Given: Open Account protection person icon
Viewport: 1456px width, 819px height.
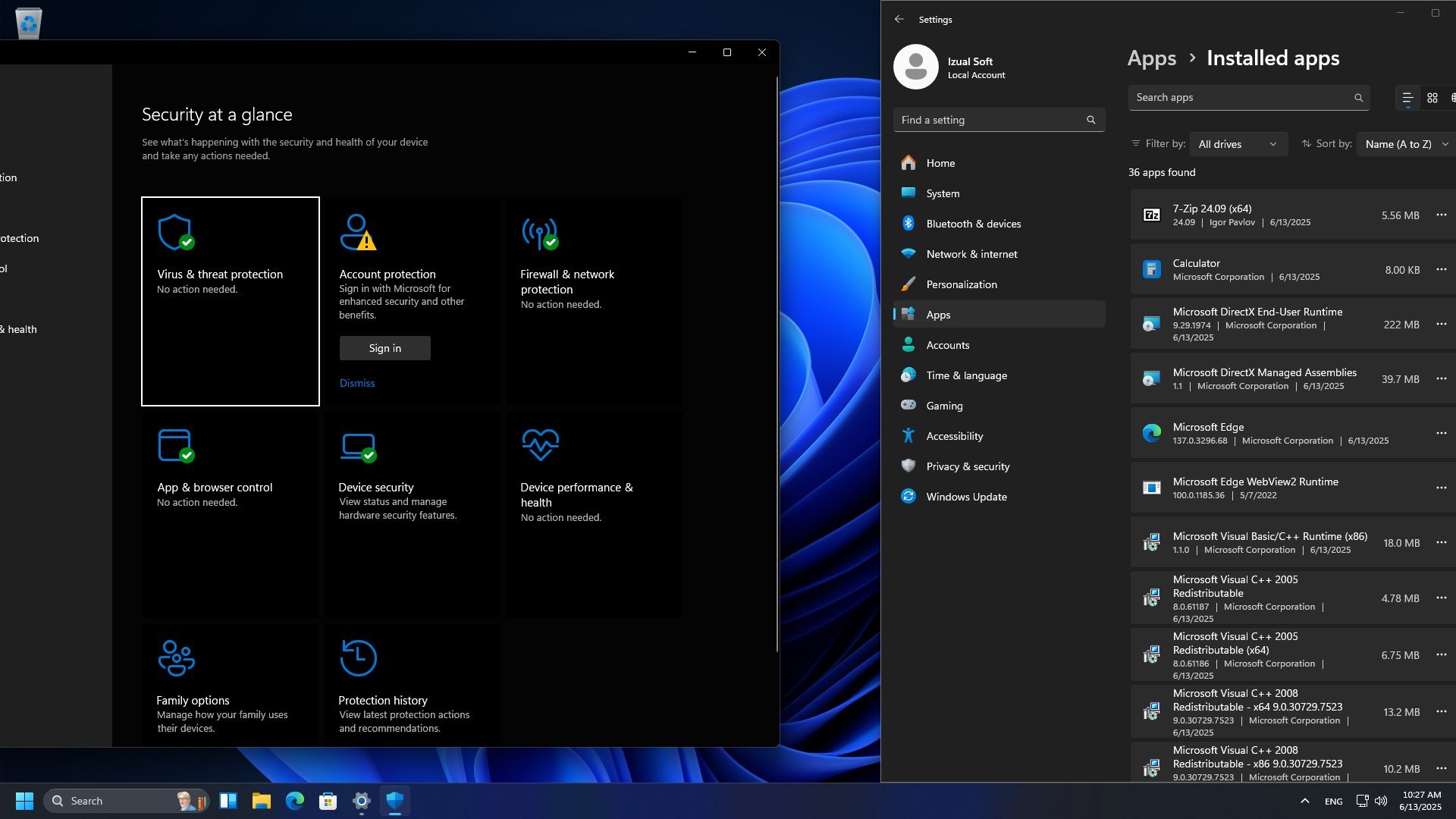Looking at the screenshot, I should (357, 232).
